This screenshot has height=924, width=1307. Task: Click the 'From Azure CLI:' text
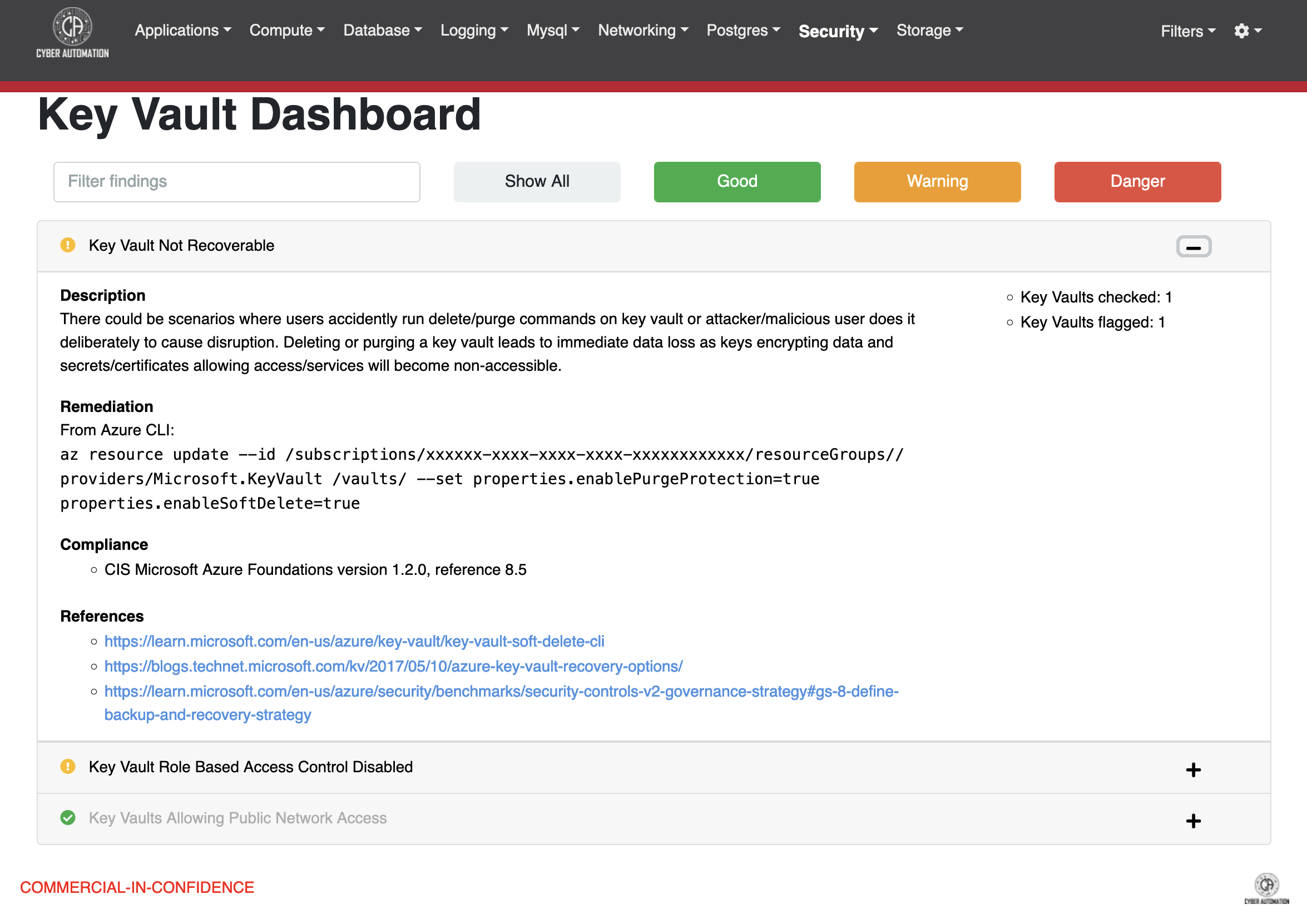click(117, 430)
